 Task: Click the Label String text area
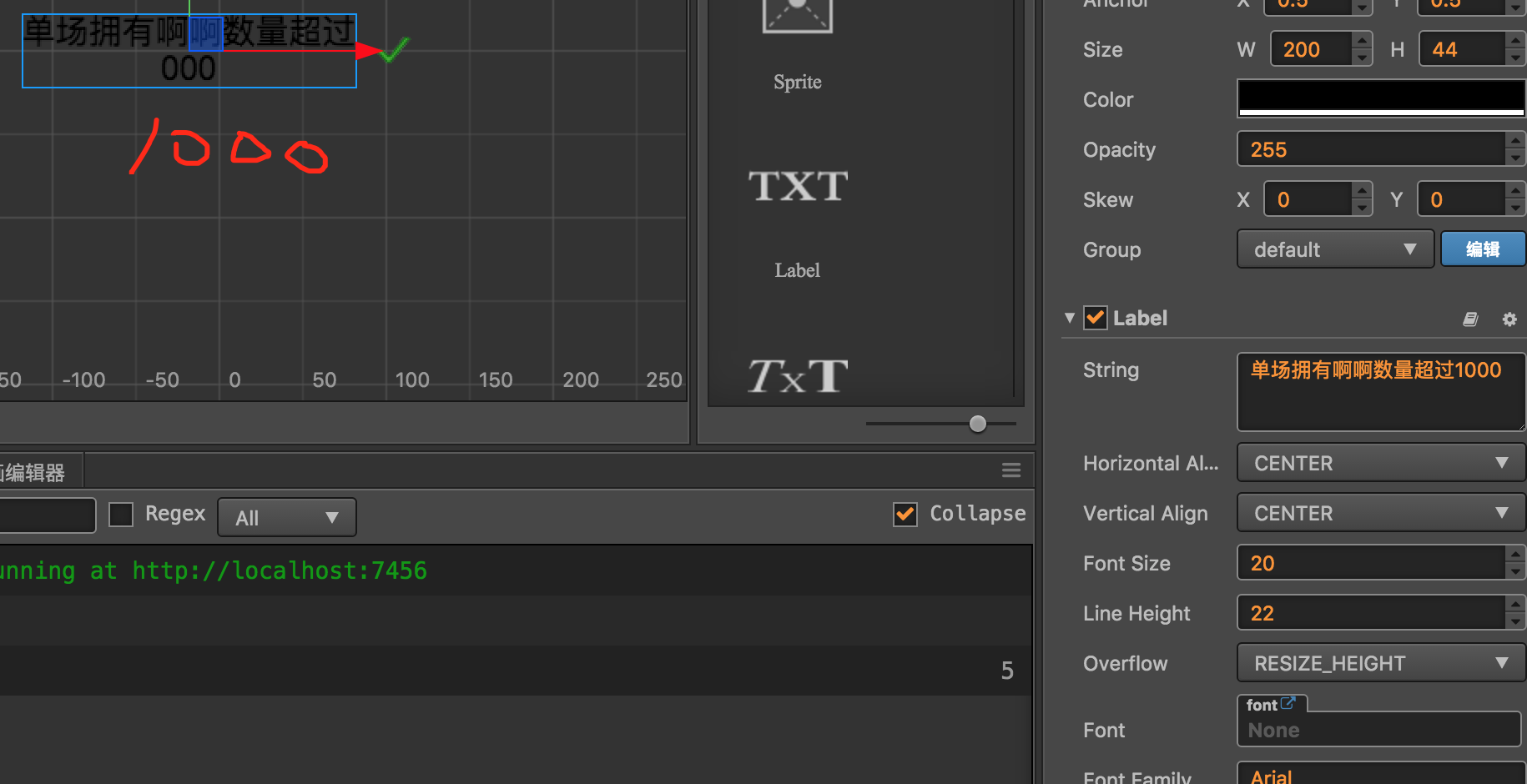pyautogui.click(x=1381, y=391)
